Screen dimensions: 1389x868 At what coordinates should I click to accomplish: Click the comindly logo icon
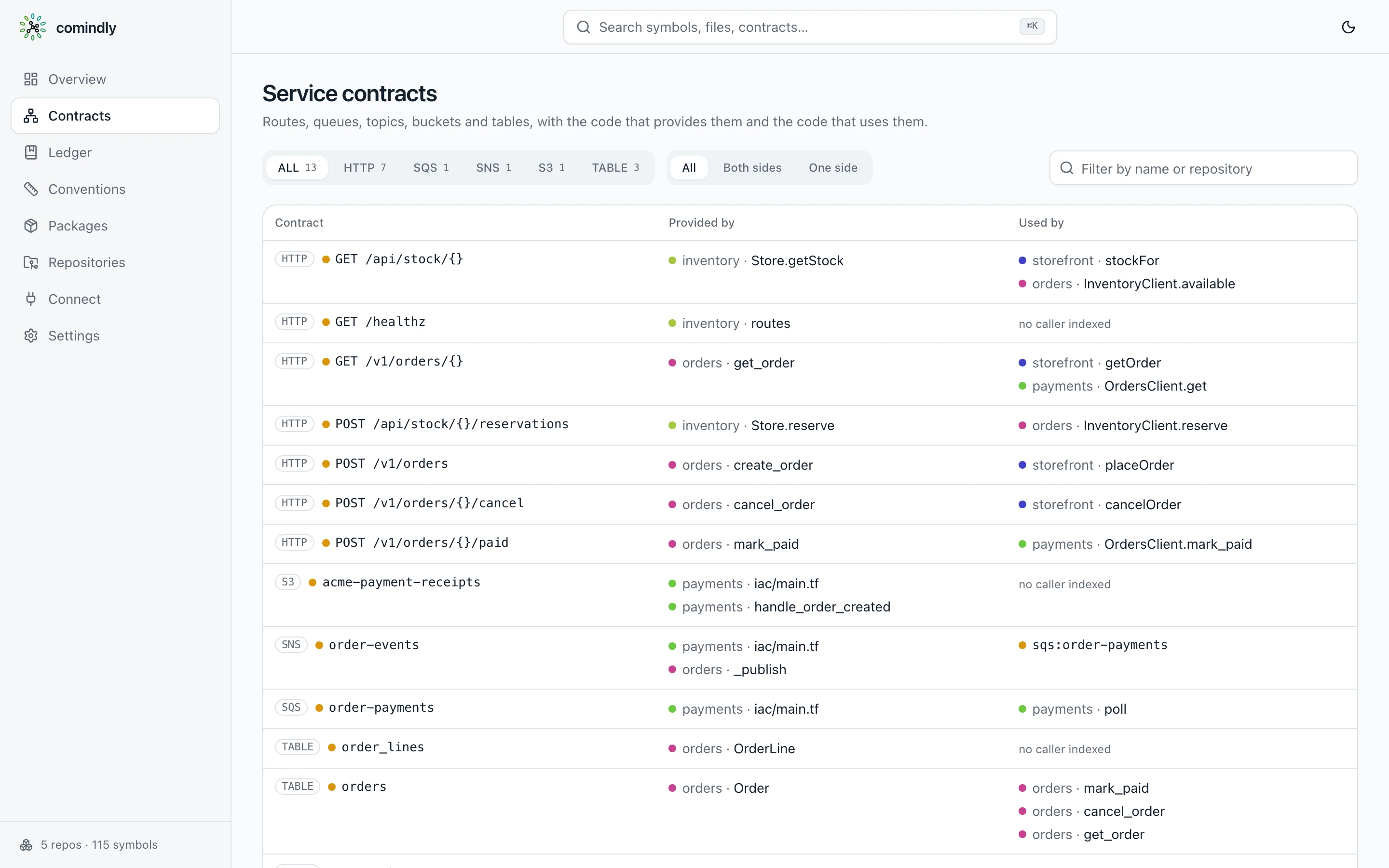[33, 27]
